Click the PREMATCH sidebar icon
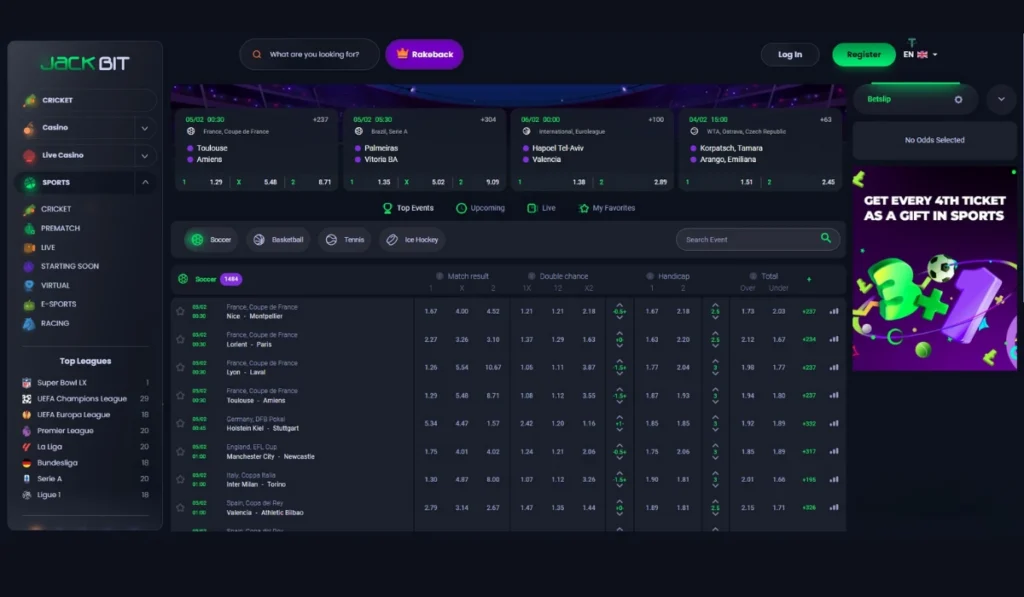Screen dimensions: 1024x597 (29, 229)
